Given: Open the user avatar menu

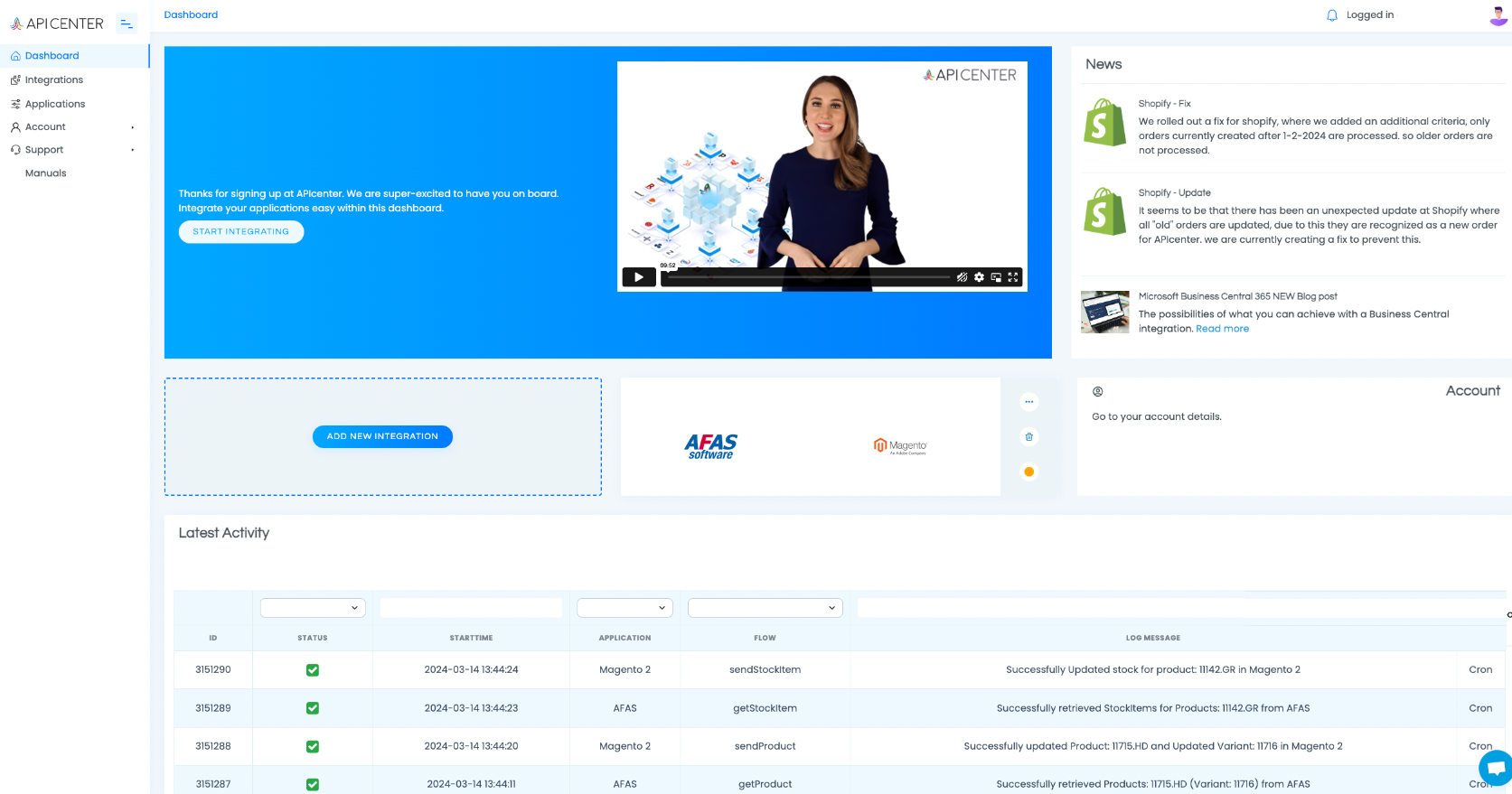Looking at the screenshot, I should tap(1498, 15).
